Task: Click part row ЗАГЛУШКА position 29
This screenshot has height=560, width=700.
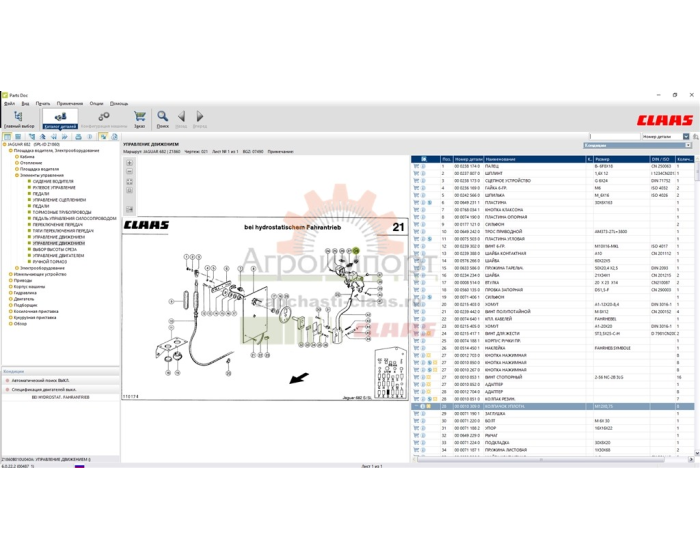Action: pos(553,414)
